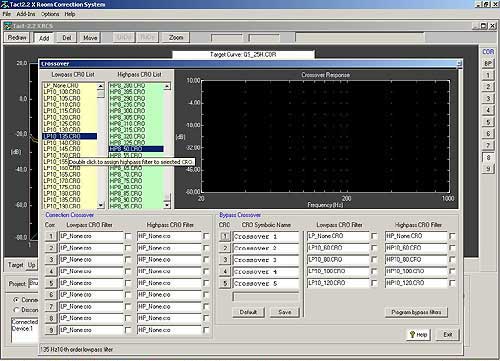Click the Add toolbar button
The height and width of the screenshot is (361, 500).
point(44,38)
